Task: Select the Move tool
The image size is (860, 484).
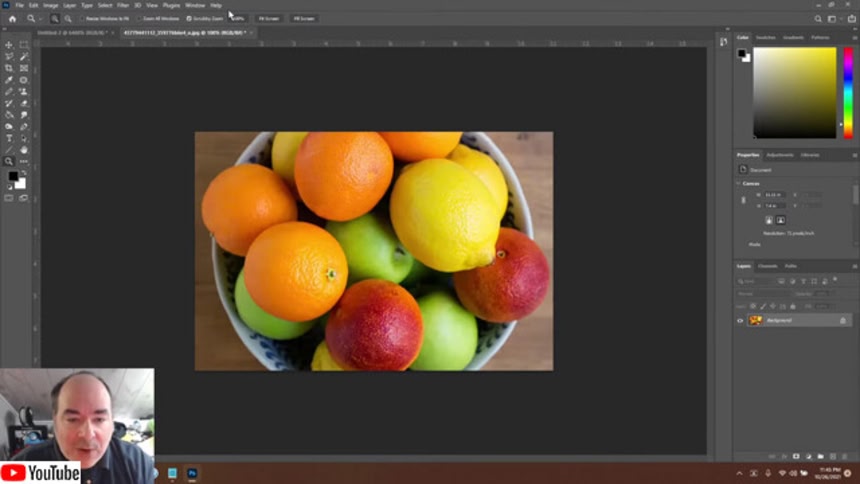Action: tap(9, 45)
